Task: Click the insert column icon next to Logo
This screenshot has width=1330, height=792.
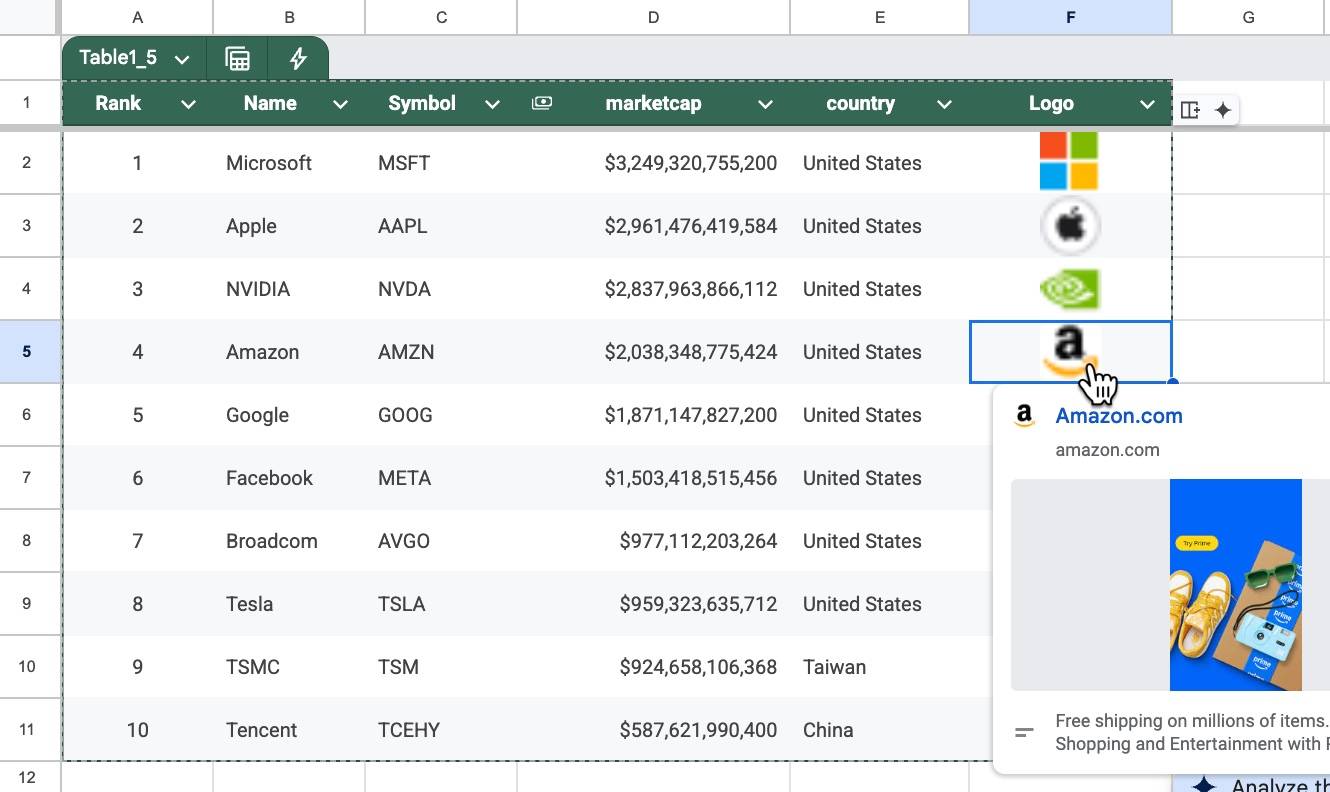Action: click(x=1190, y=110)
